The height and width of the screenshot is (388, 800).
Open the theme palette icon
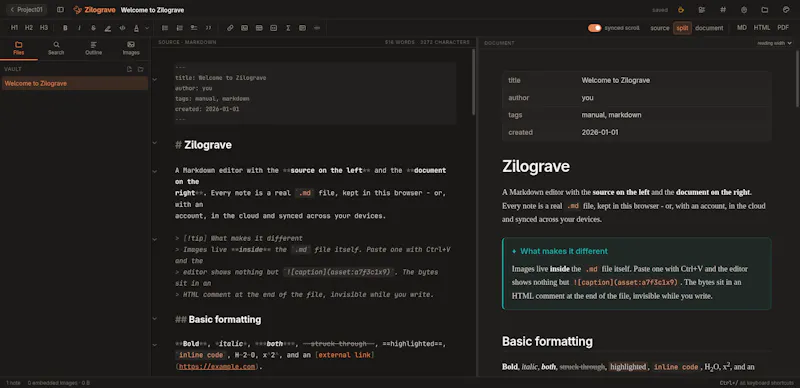click(786, 10)
